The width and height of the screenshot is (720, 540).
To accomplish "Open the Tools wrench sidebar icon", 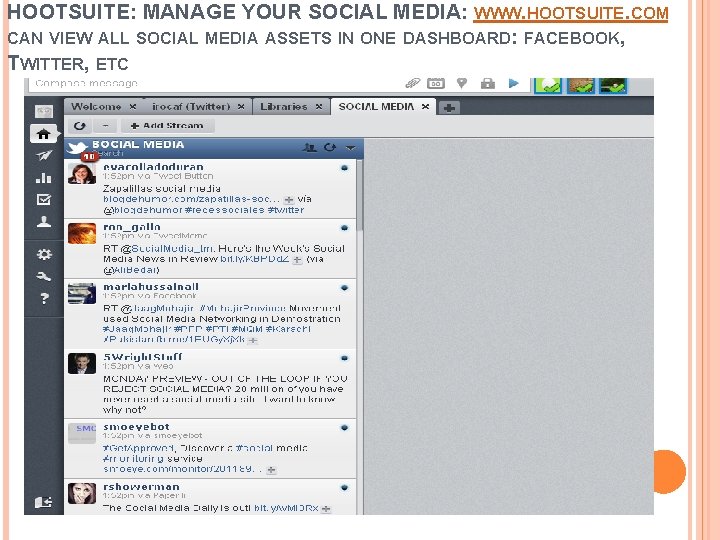I will tap(44, 276).
